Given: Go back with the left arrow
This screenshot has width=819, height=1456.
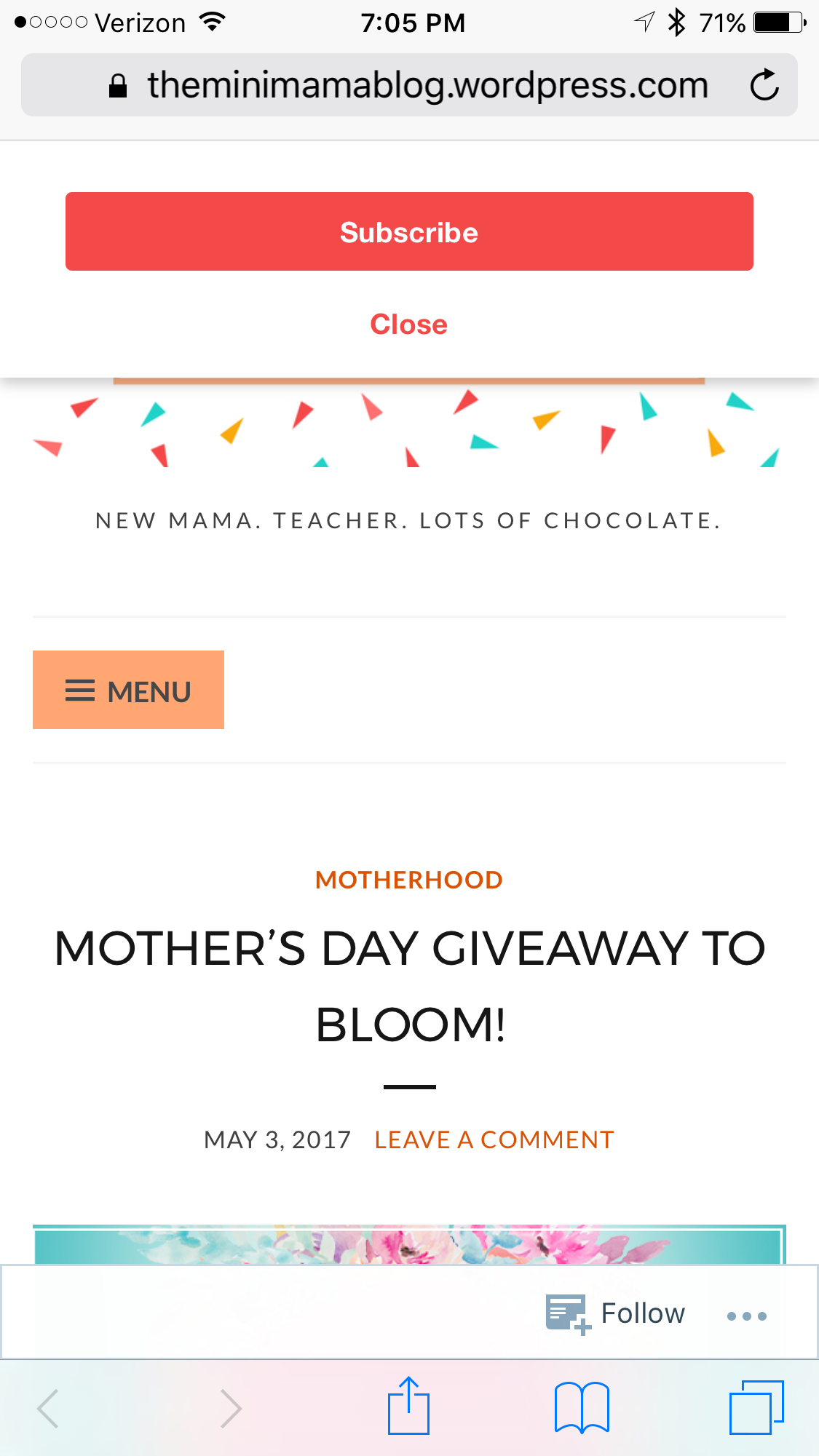Looking at the screenshot, I should click(x=48, y=1409).
